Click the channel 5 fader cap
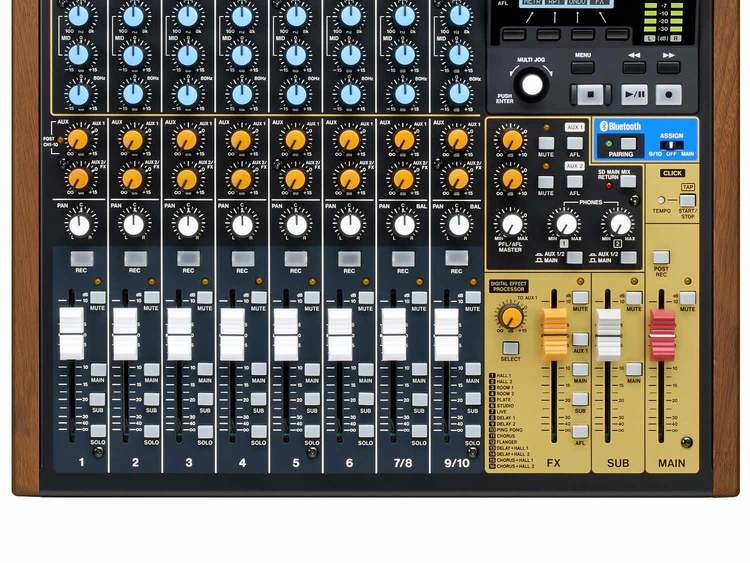Viewport: 750px width, 563px height. (286, 334)
